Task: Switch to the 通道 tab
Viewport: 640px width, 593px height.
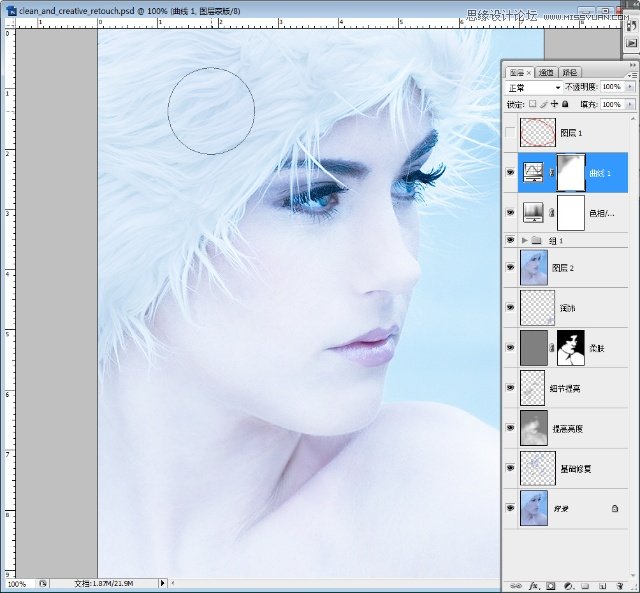Action: (546, 73)
